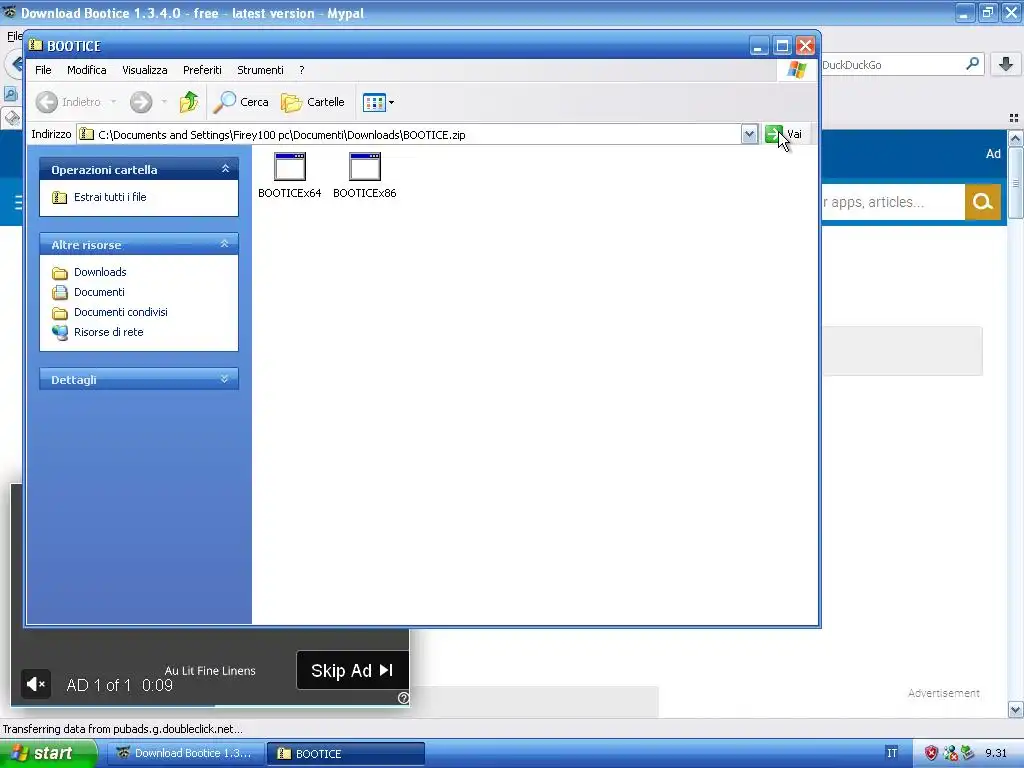Click the green Vai go button
Viewport: 1024px width, 768px height.
(784, 135)
